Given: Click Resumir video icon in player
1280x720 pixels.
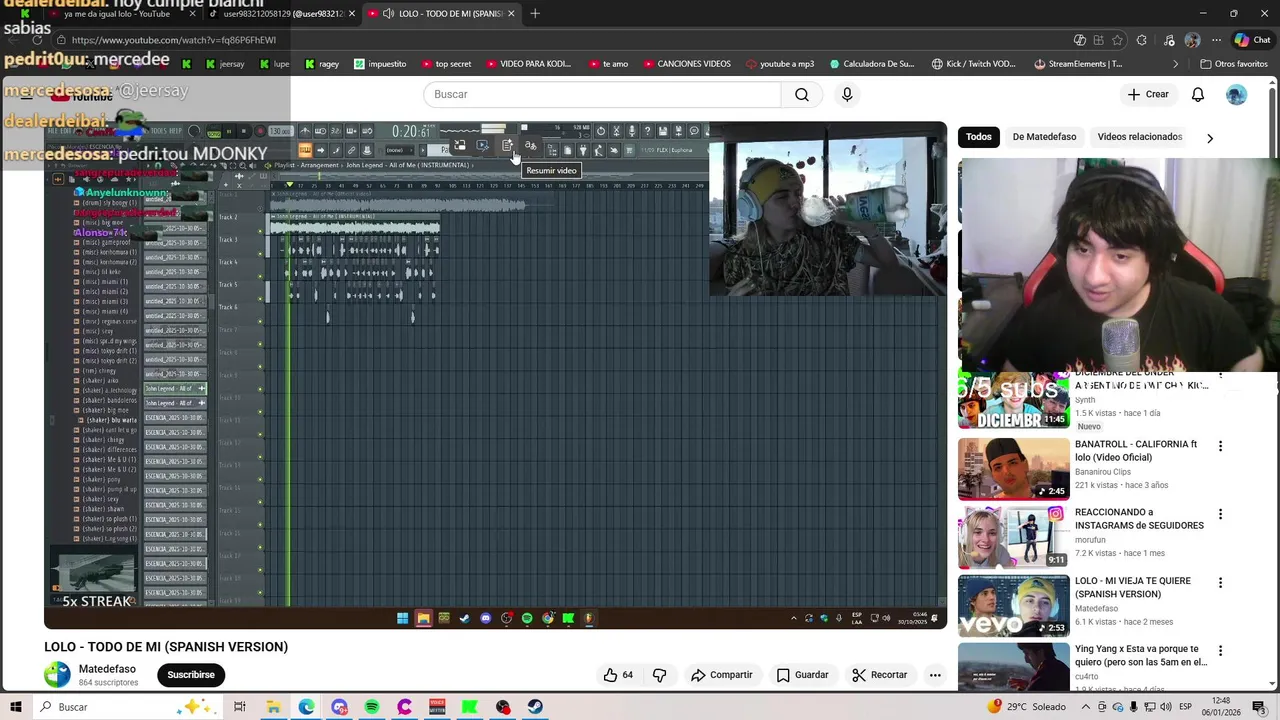Looking at the screenshot, I should click(x=508, y=147).
